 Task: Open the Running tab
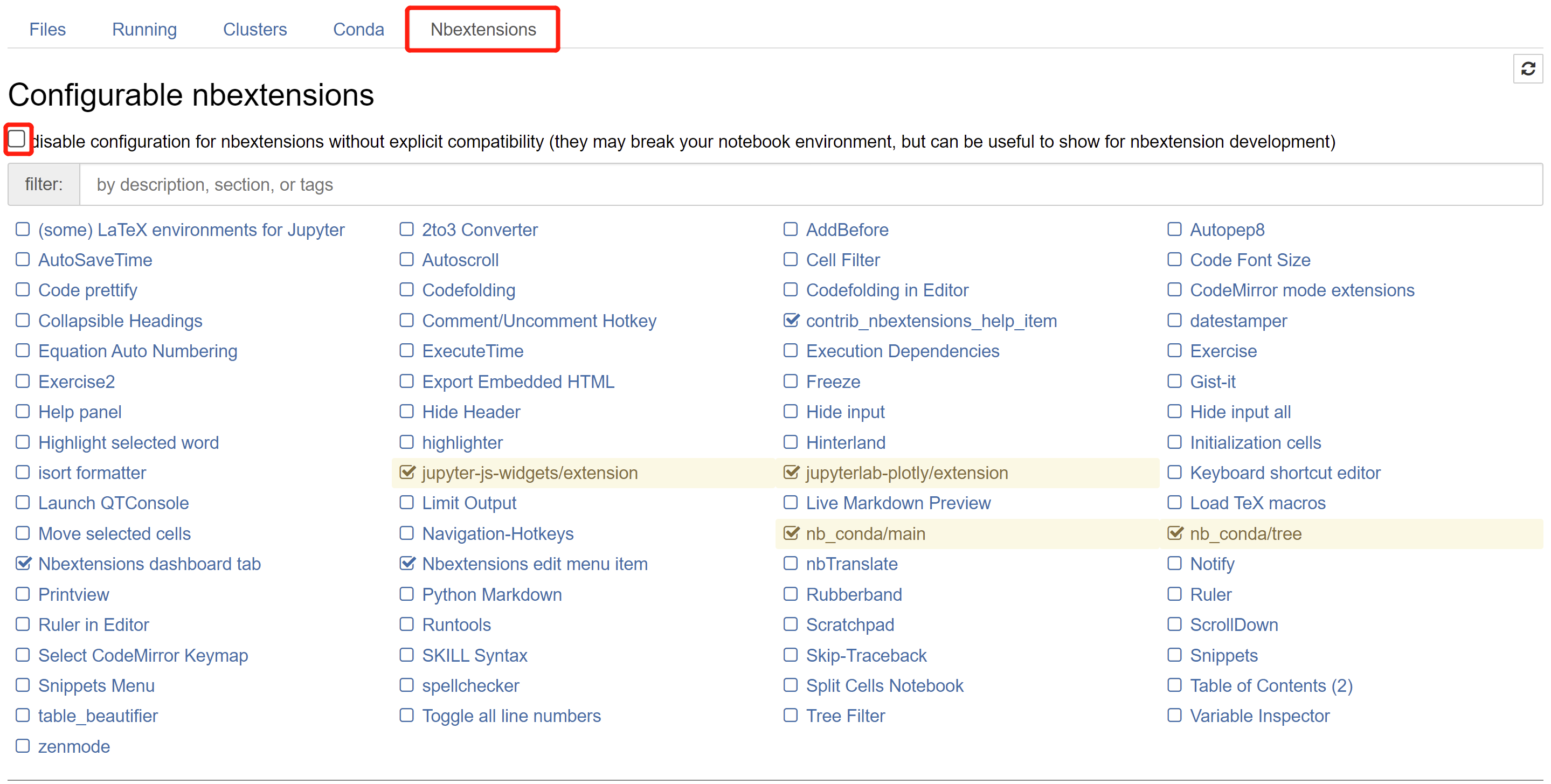click(144, 29)
